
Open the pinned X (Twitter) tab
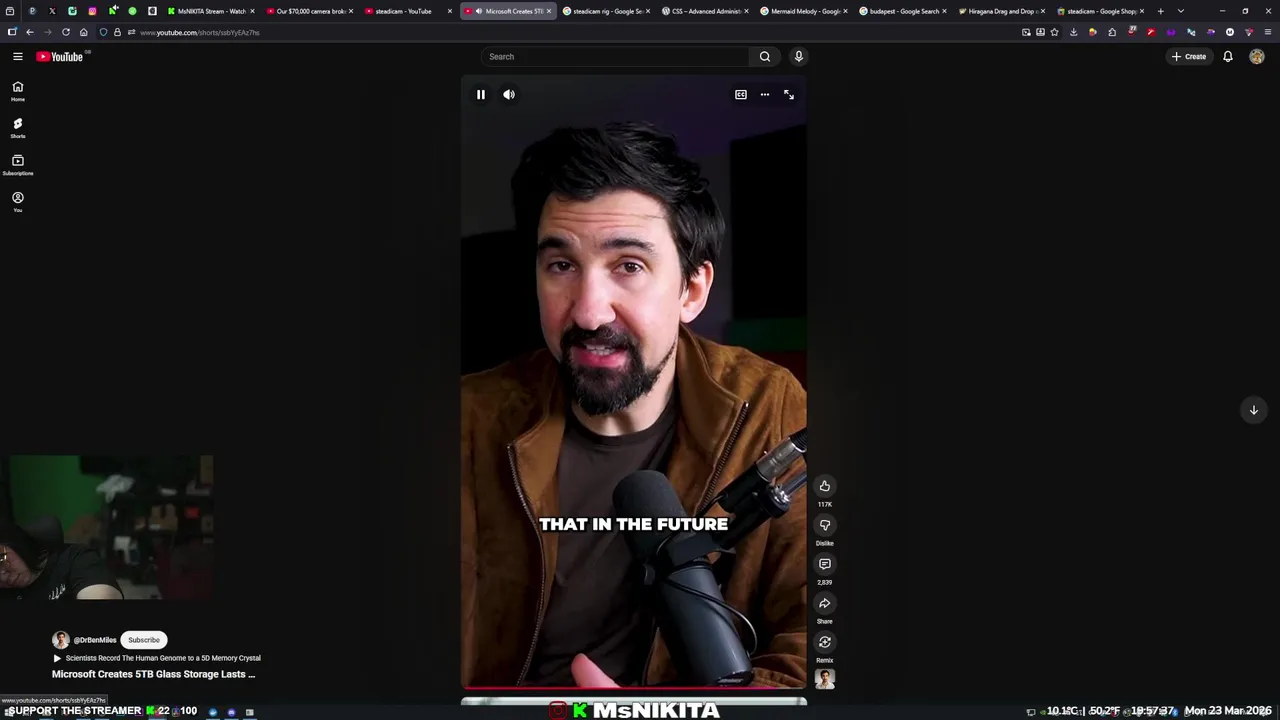click(52, 11)
